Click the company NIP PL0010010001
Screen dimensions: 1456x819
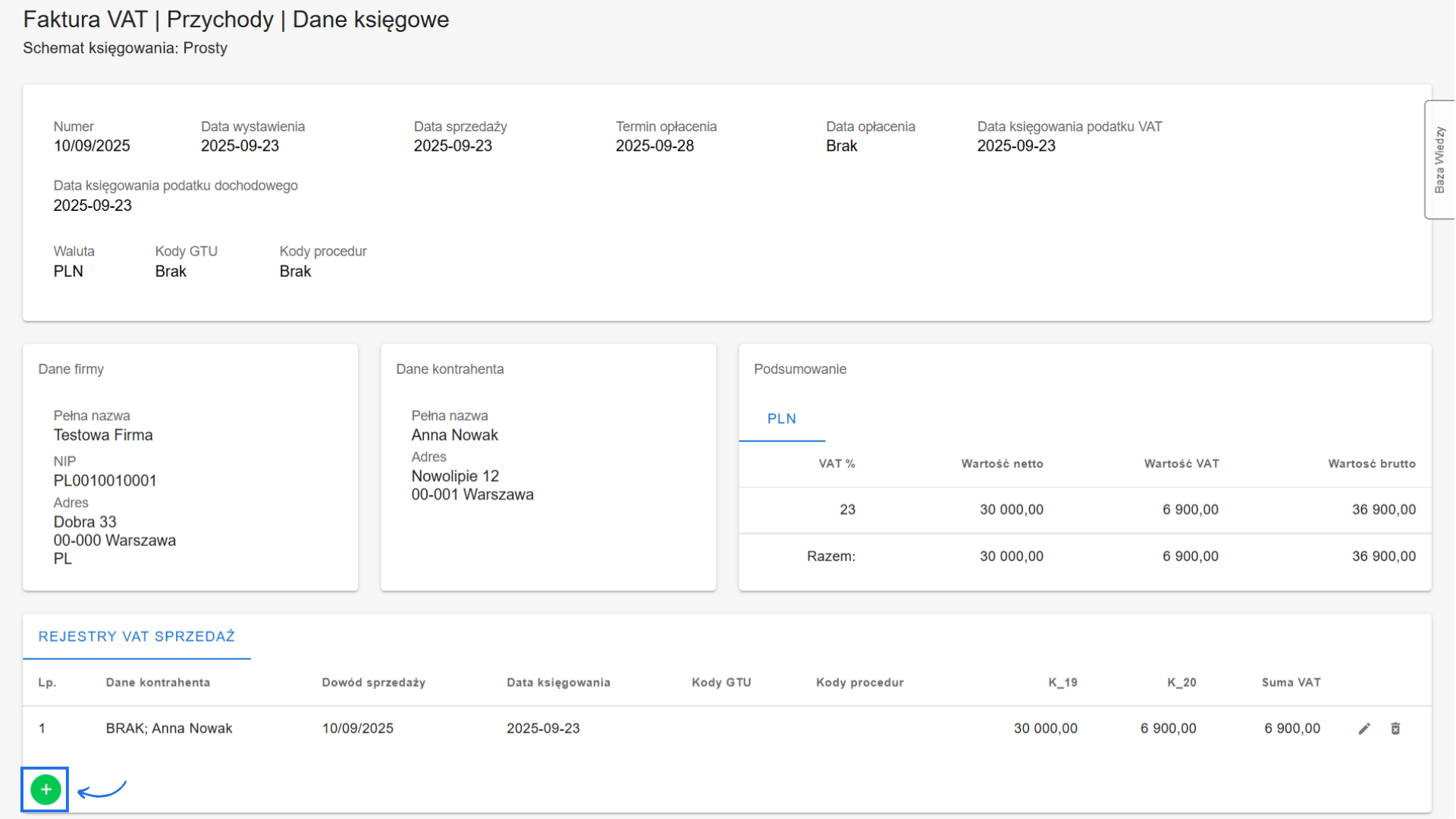click(105, 481)
